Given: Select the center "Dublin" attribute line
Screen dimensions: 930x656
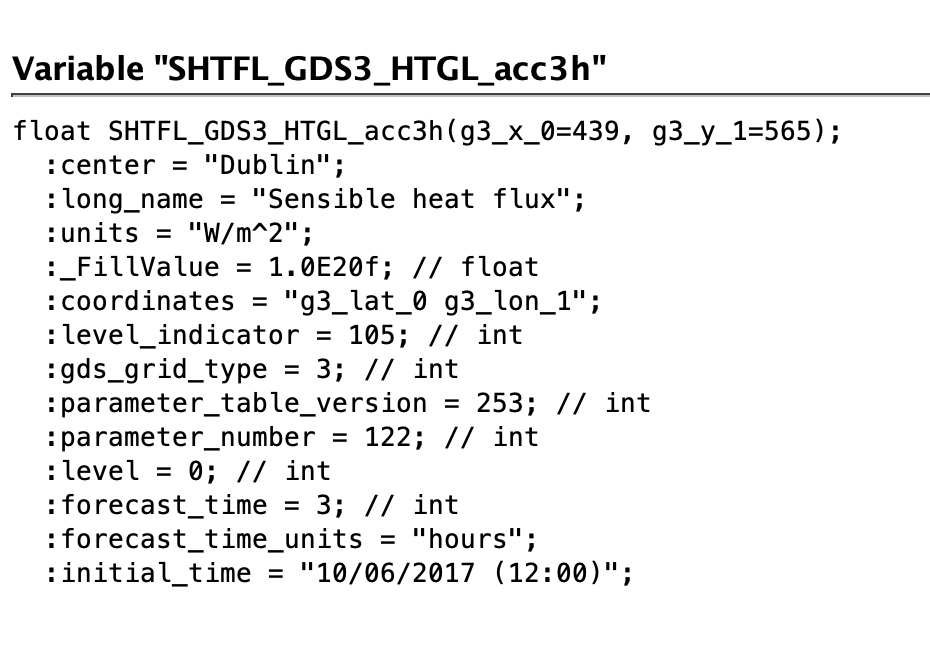Looking at the screenshot, I should (195, 165).
